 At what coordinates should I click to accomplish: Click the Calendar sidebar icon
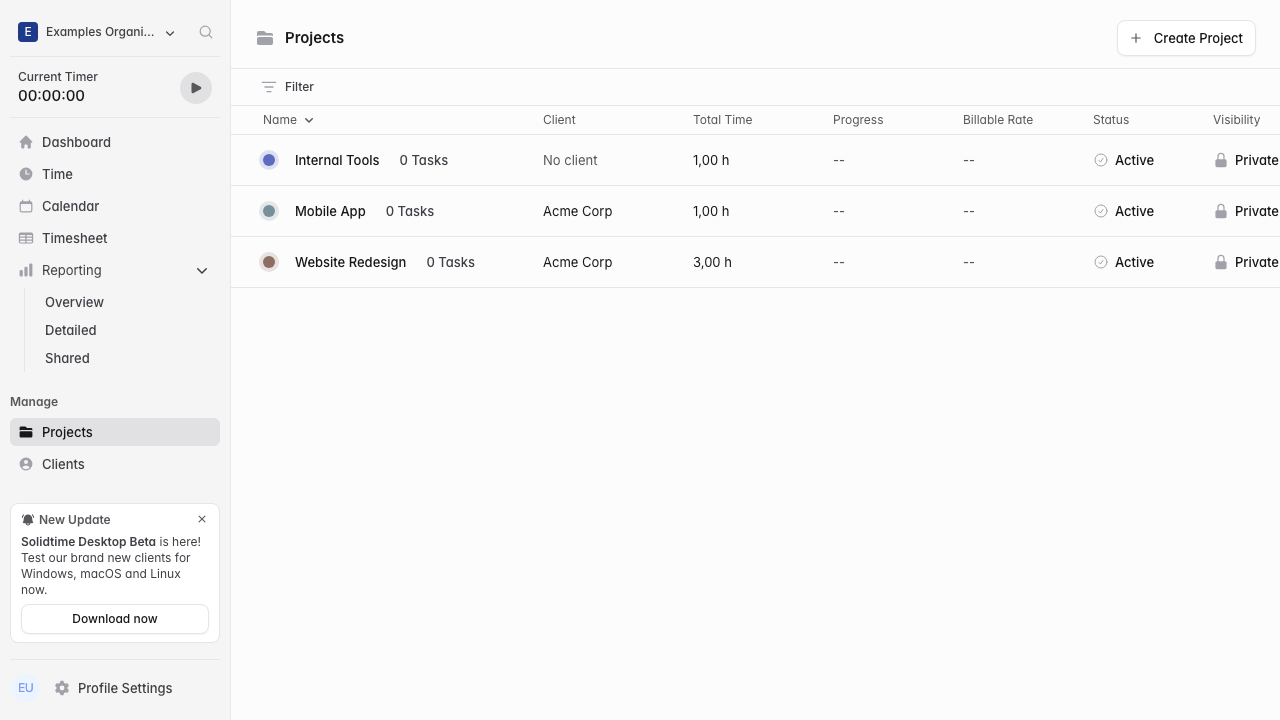pos(26,206)
